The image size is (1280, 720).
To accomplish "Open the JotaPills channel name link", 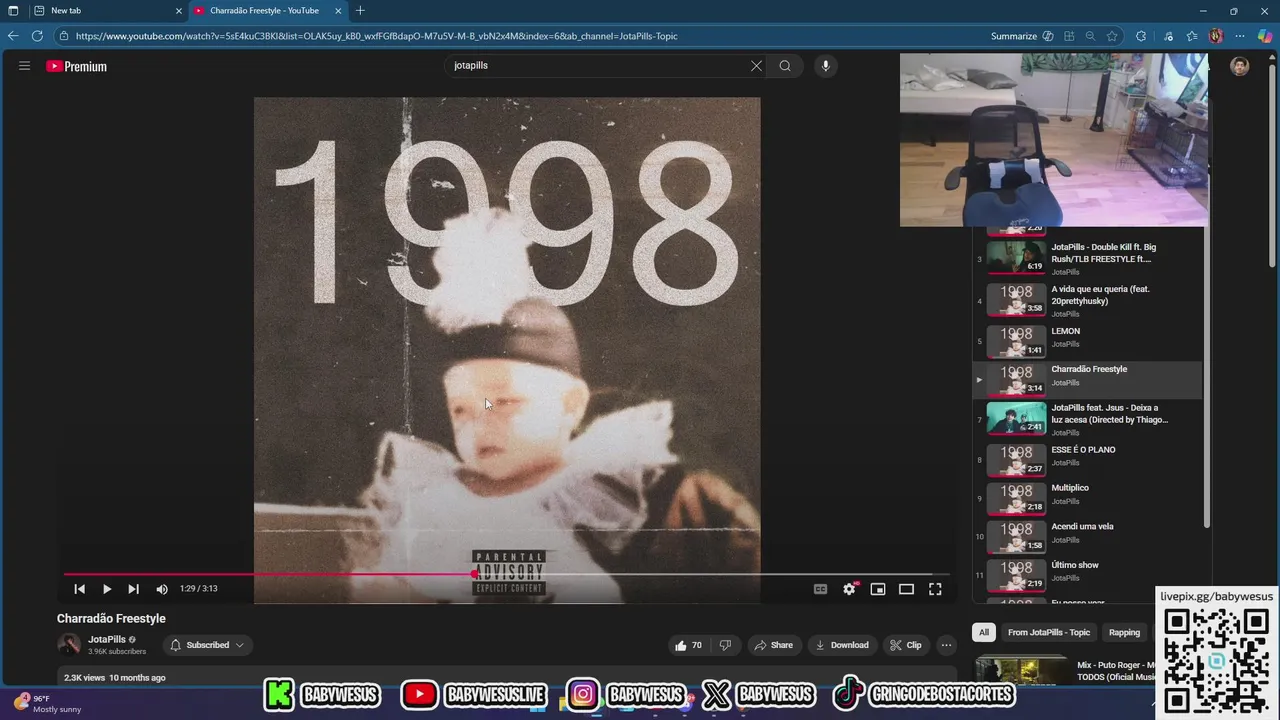I will pyautogui.click(x=107, y=639).
